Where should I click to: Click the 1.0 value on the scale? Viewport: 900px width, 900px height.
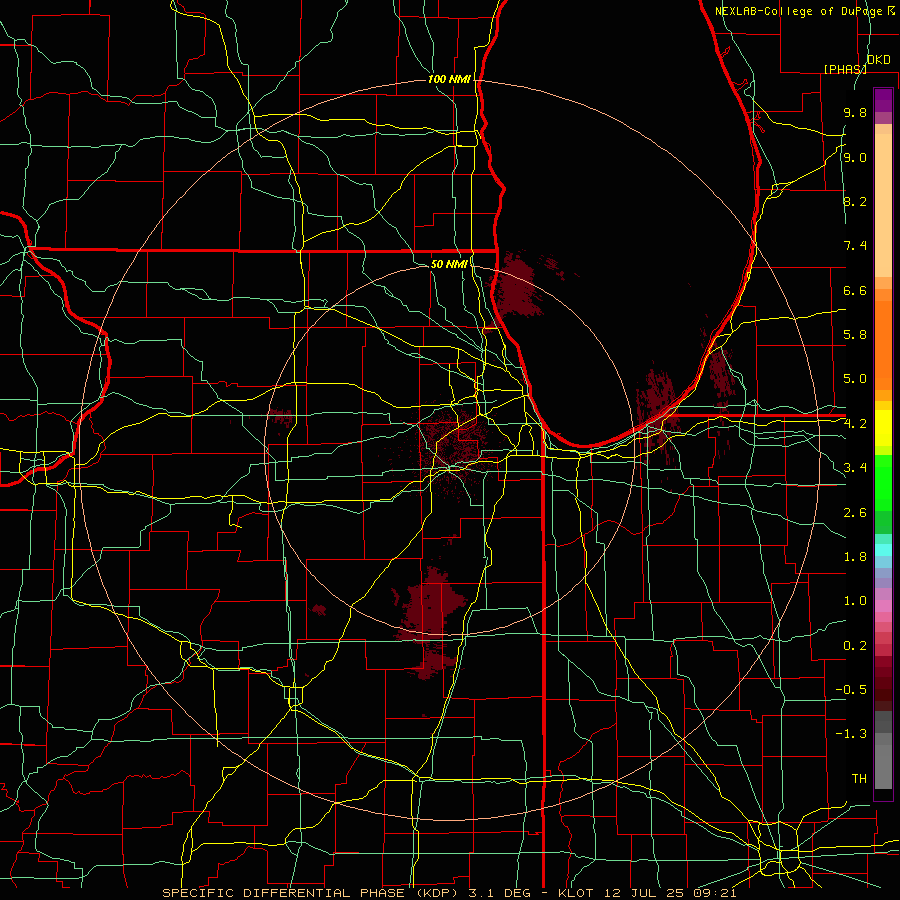855,602
